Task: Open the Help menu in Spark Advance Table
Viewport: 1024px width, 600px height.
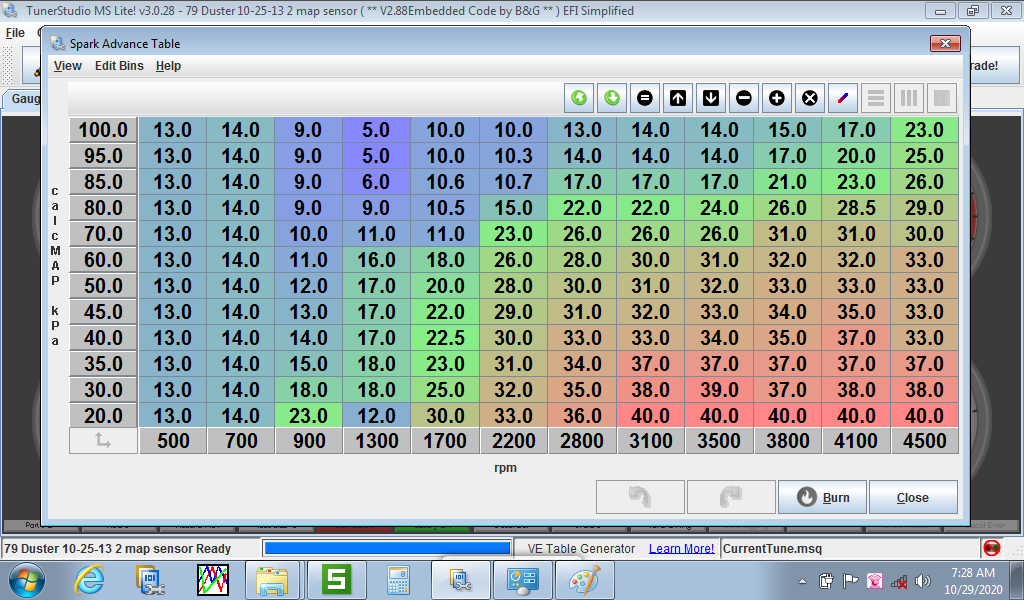Action: [168, 66]
